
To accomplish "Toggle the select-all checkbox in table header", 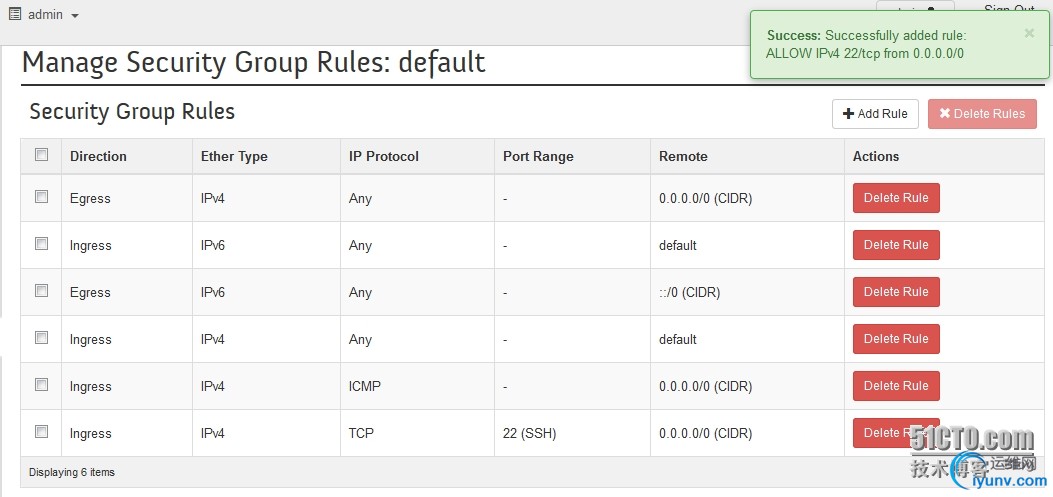I will pos(42,155).
